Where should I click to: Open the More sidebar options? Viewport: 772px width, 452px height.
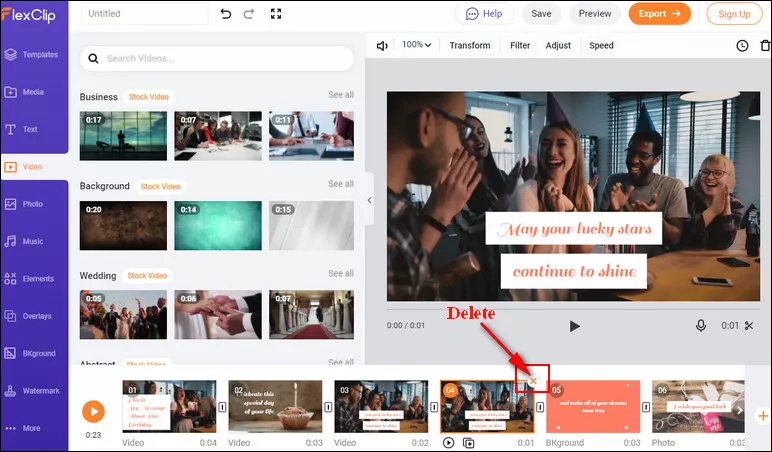[x=23, y=428]
